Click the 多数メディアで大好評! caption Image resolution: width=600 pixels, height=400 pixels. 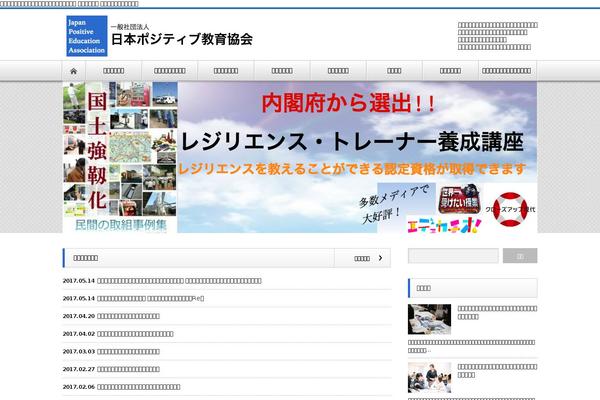tap(394, 203)
